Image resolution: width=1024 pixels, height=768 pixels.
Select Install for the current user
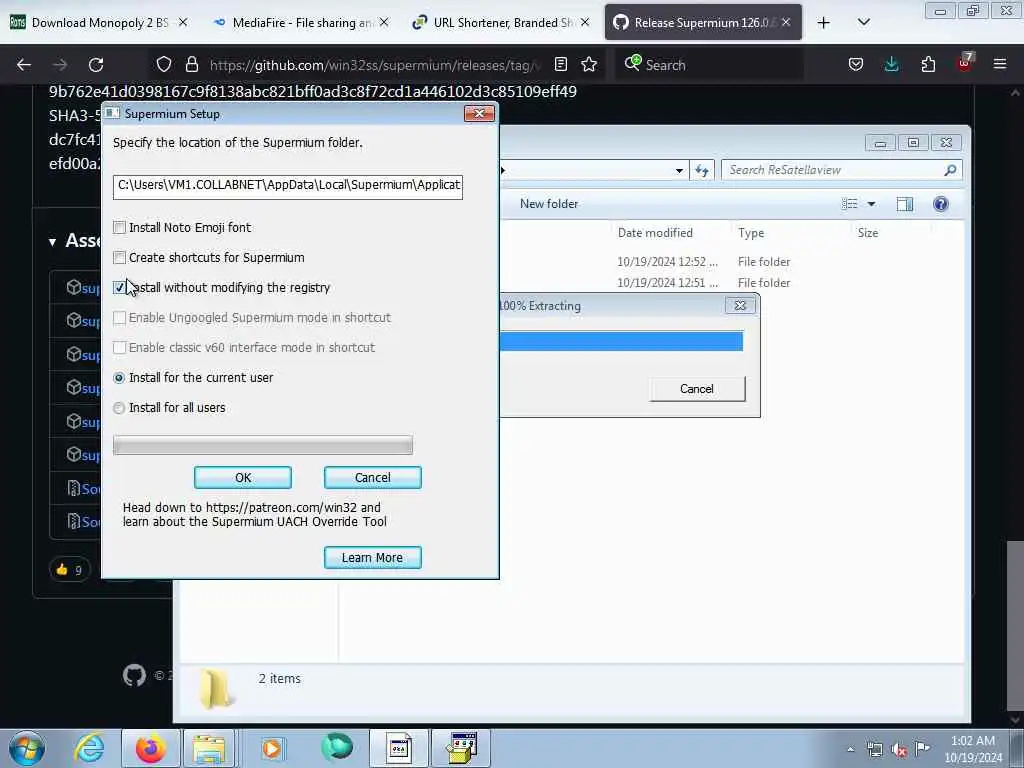119,378
